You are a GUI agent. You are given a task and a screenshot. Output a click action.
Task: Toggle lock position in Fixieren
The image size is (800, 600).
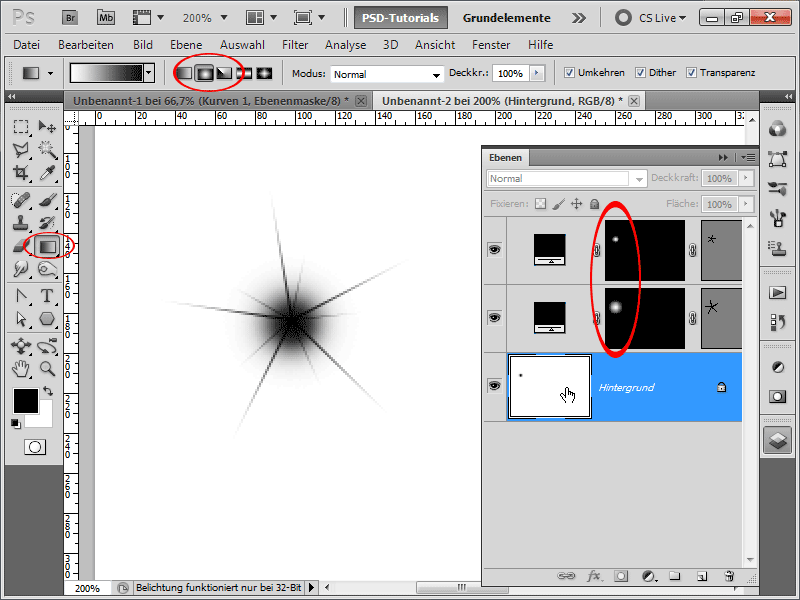[x=577, y=204]
